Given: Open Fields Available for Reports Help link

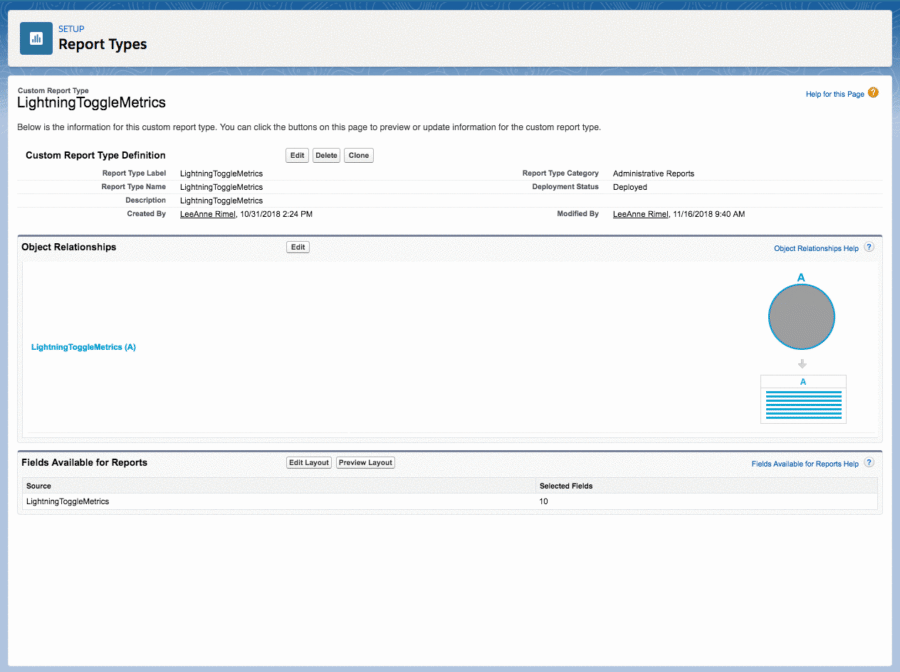Looking at the screenshot, I should click(805, 464).
